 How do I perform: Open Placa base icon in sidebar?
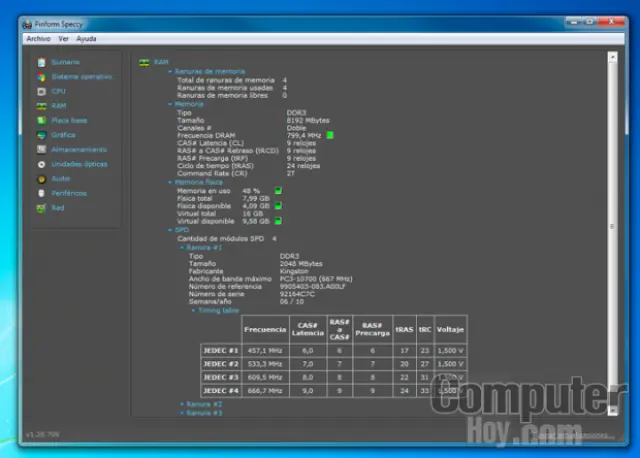pos(41,120)
